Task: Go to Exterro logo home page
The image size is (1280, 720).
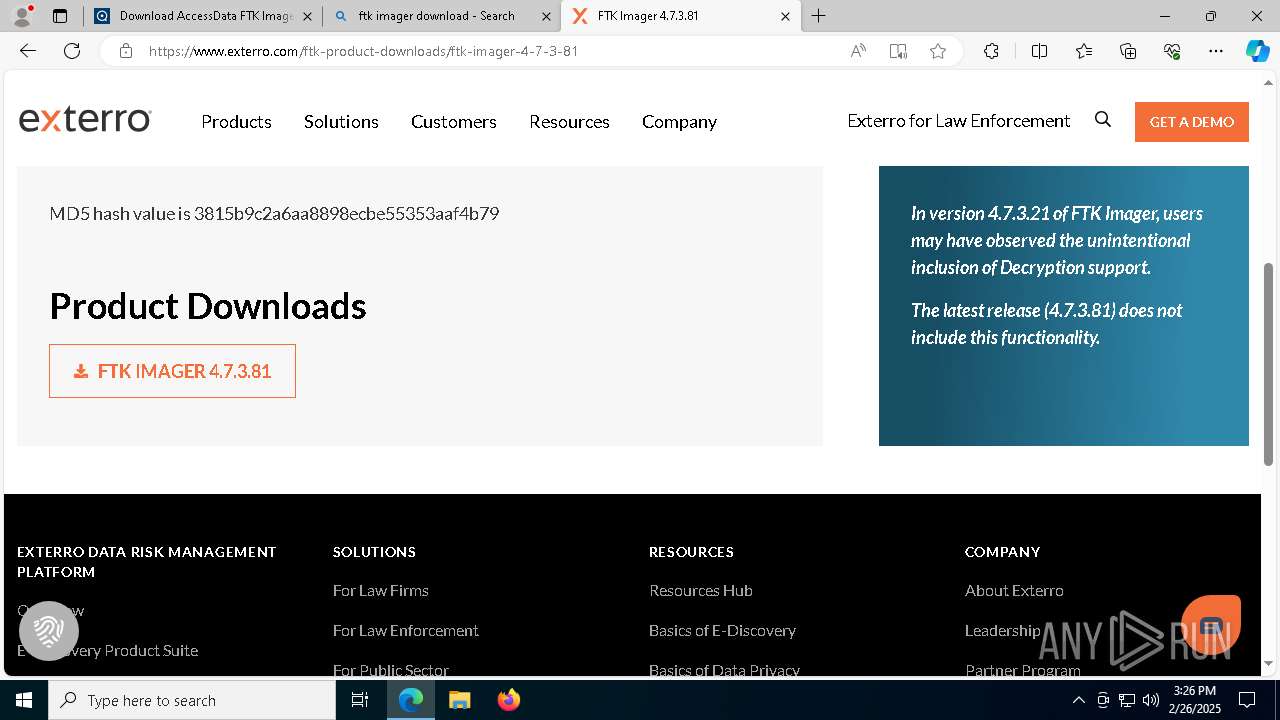Action: pyautogui.click(x=85, y=120)
